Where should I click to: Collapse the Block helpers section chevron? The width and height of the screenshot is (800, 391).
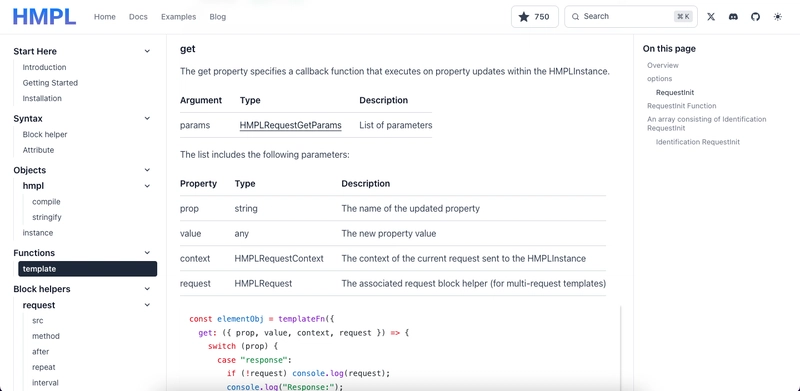[x=147, y=289]
